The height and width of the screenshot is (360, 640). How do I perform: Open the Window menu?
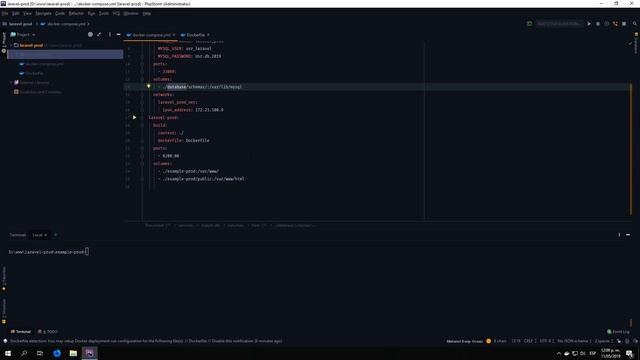coord(131,13)
